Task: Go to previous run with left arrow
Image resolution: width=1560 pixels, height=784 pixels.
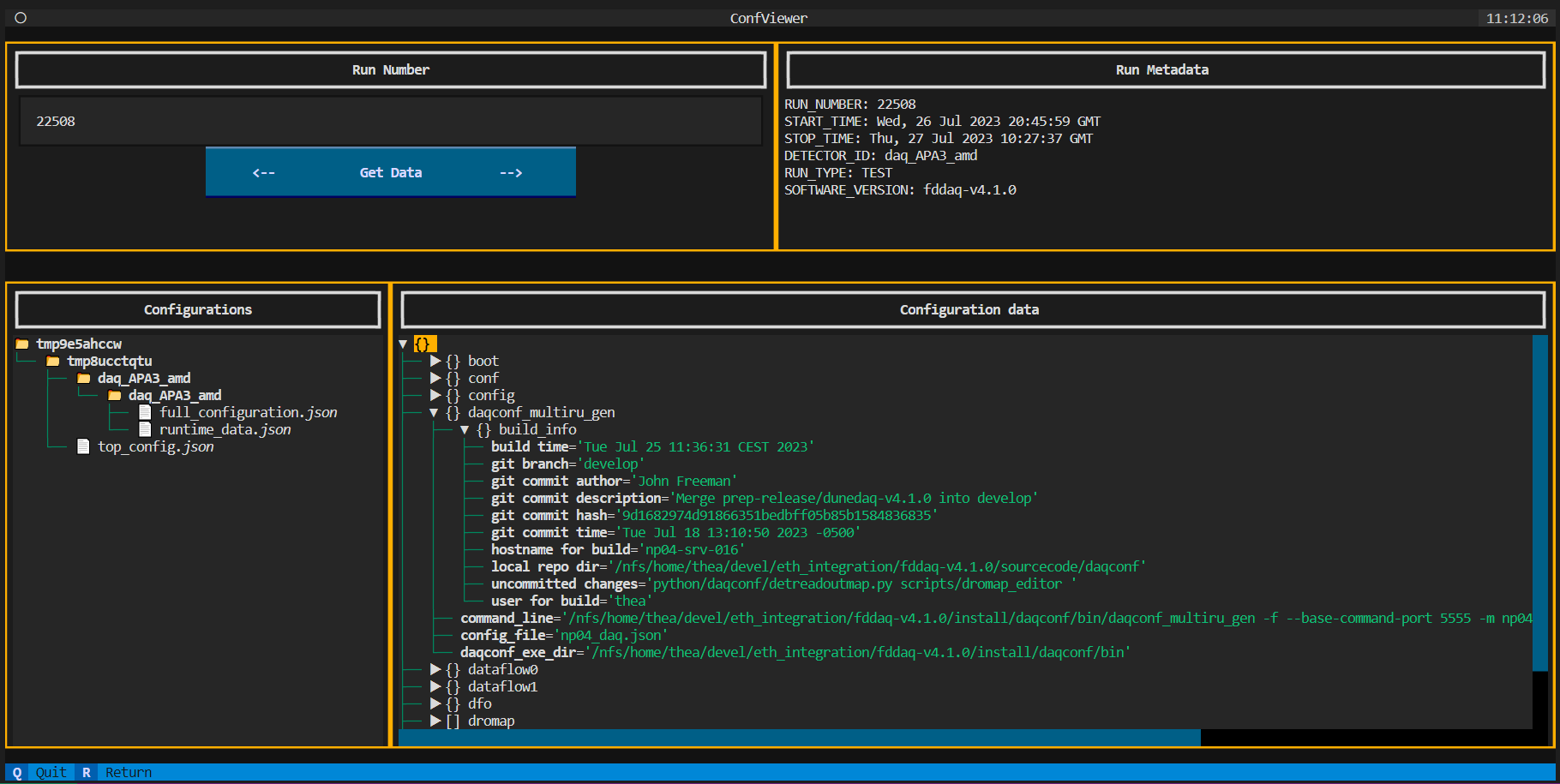Action: [264, 172]
